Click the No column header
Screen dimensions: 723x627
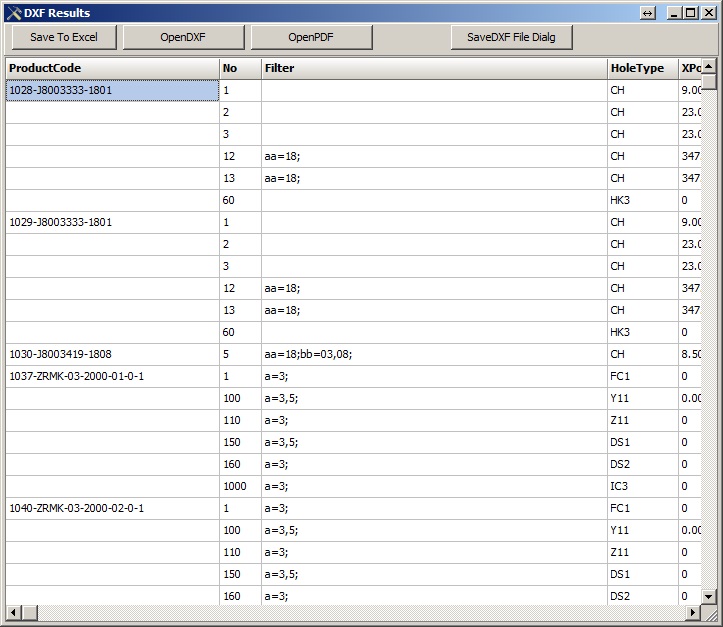(240, 68)
